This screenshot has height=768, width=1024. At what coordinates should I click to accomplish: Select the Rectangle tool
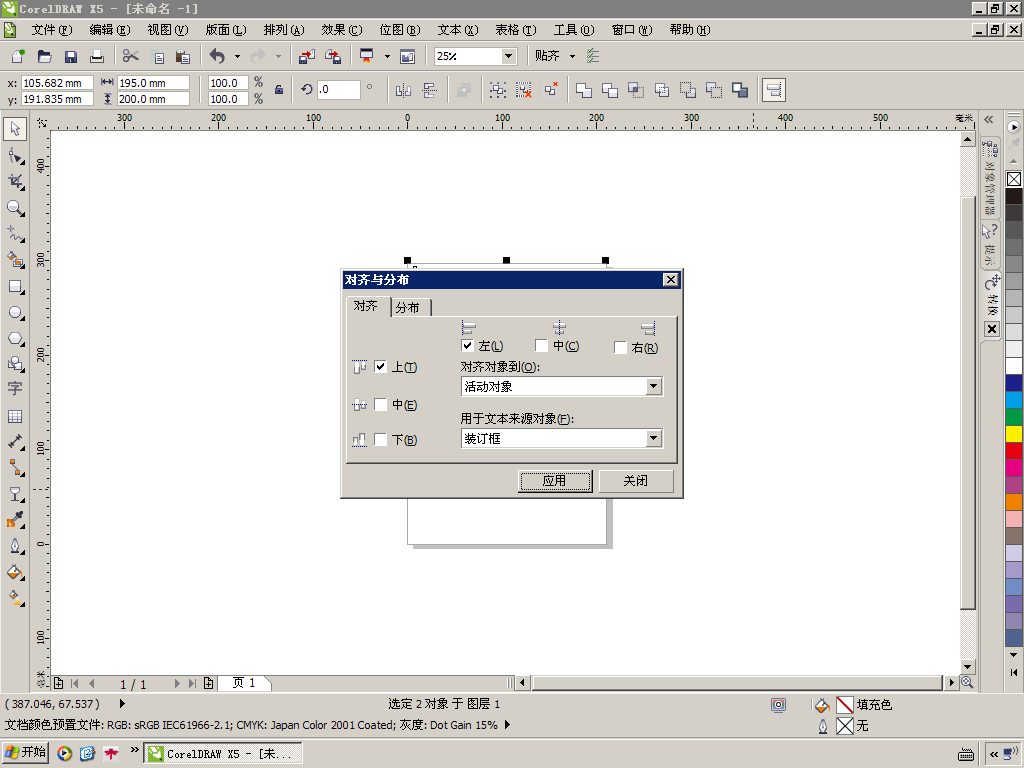[x=15, y=287]
